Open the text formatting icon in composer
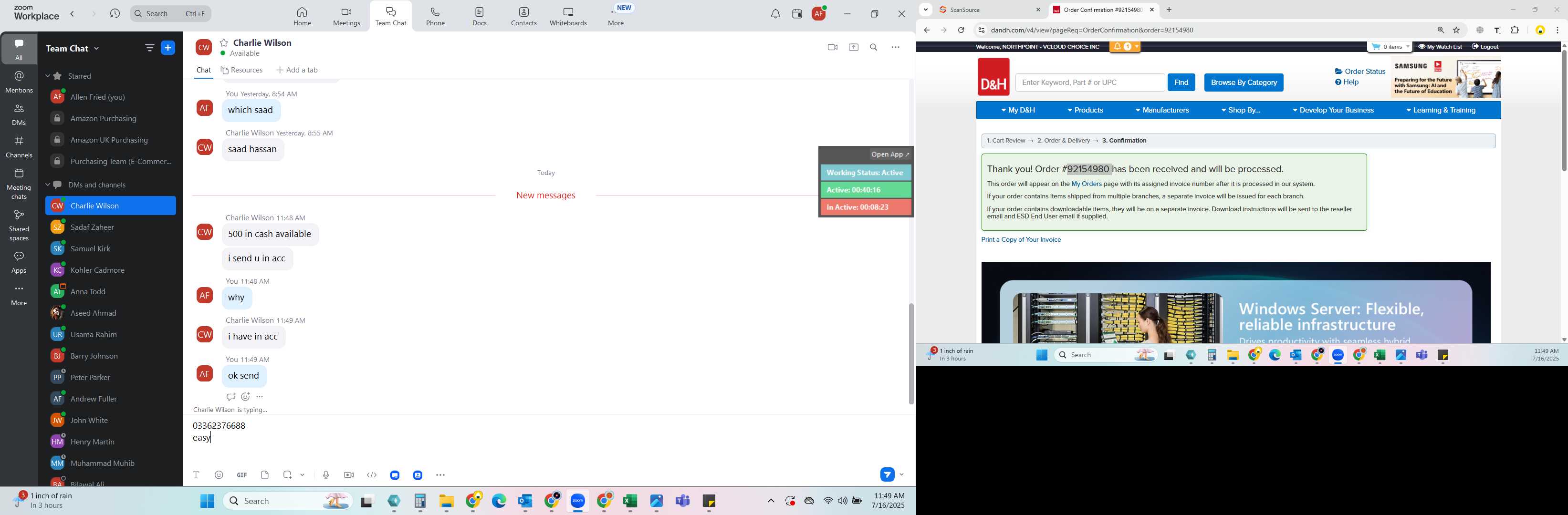The image size is (1568, 515). (196, 475)
